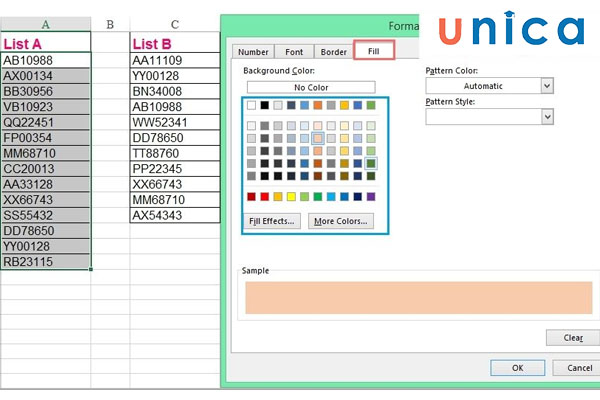Viewport: 600px width, 400px height.
Task: Go to the Border tab
Action: point(333,52)
